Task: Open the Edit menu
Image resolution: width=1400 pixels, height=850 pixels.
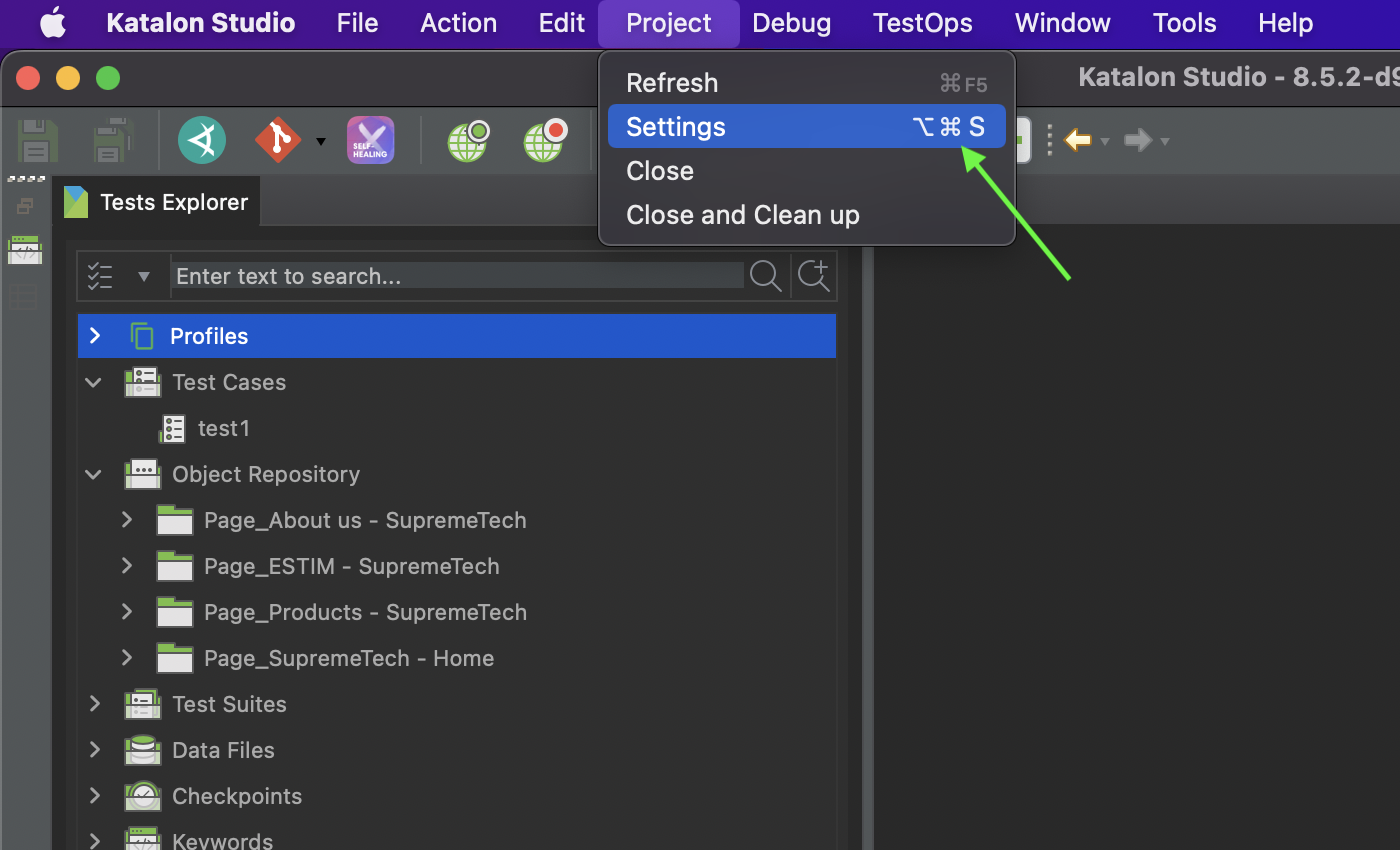Action: [562, 23]
